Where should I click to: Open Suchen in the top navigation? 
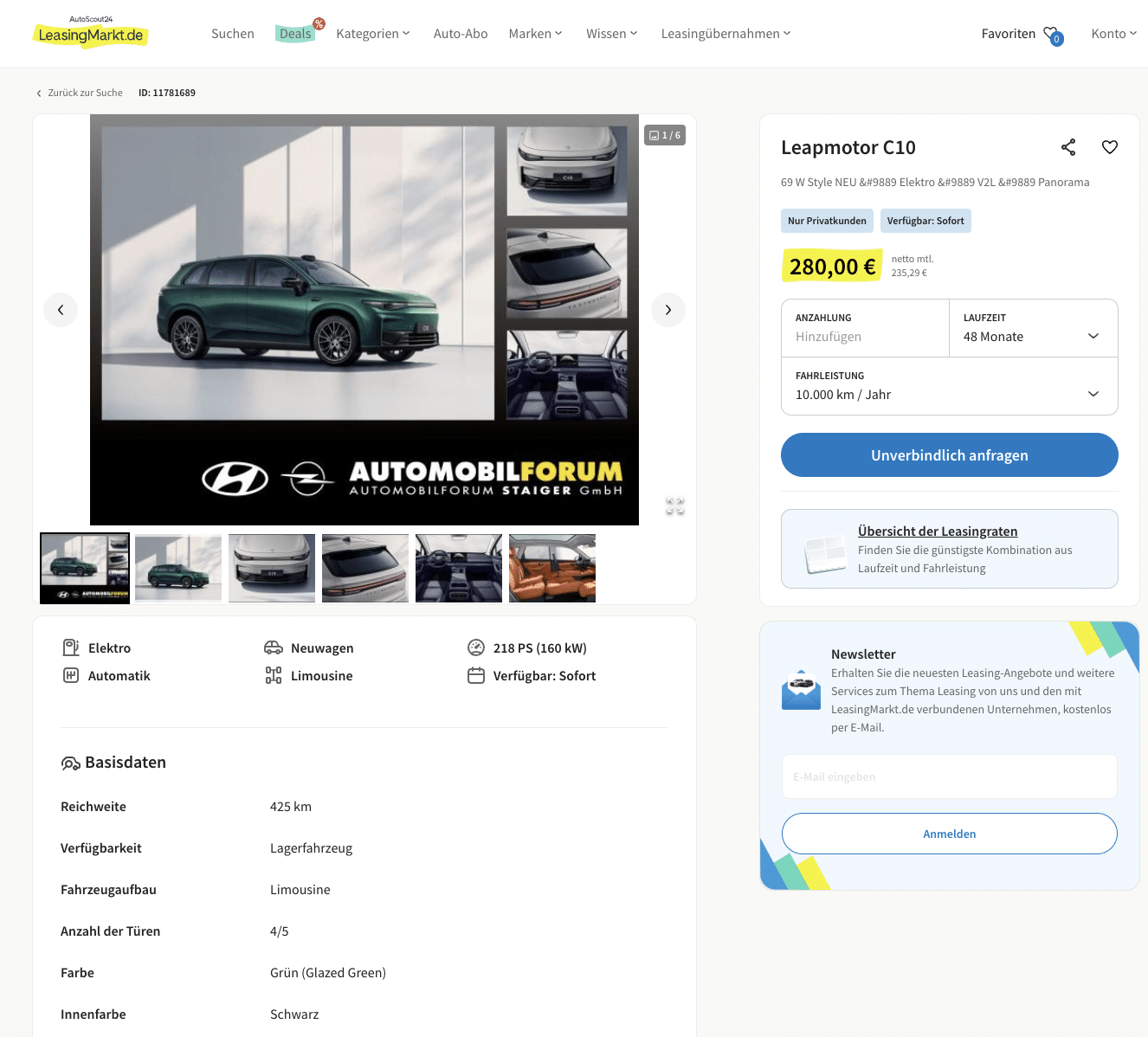(233, 34)
